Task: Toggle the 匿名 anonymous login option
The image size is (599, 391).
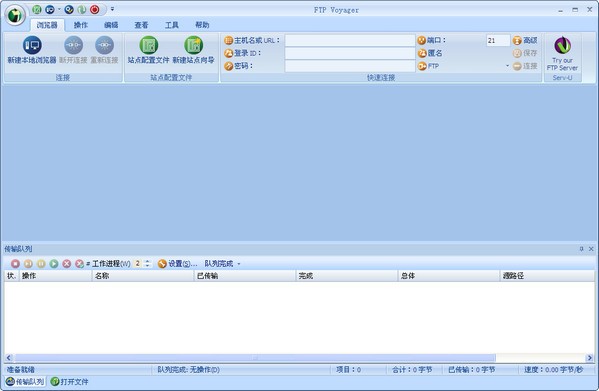Action: tap(430, 53)
